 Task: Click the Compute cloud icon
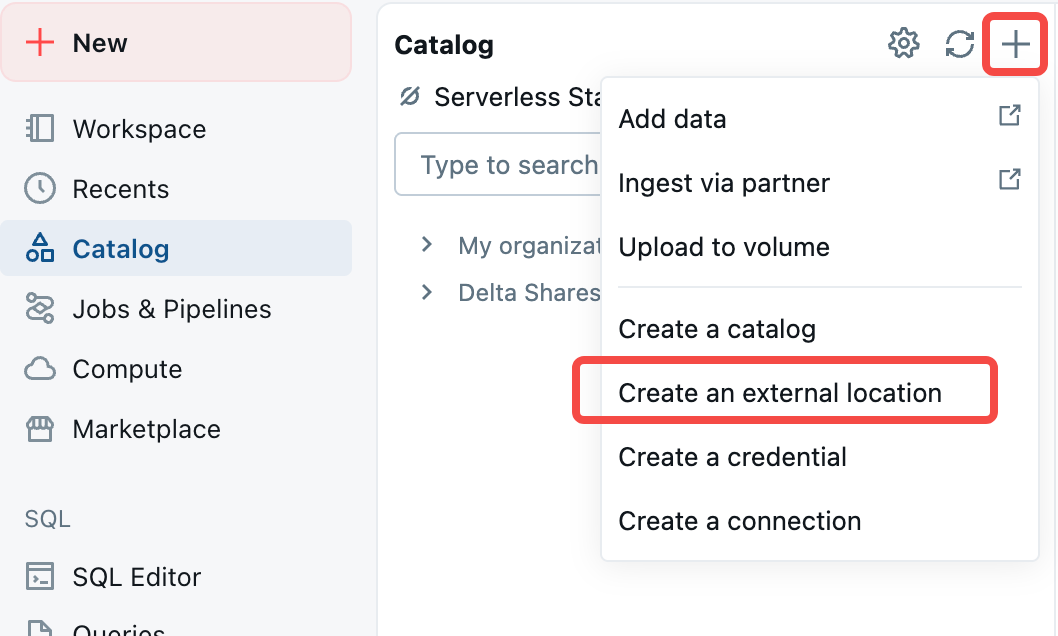40,369
